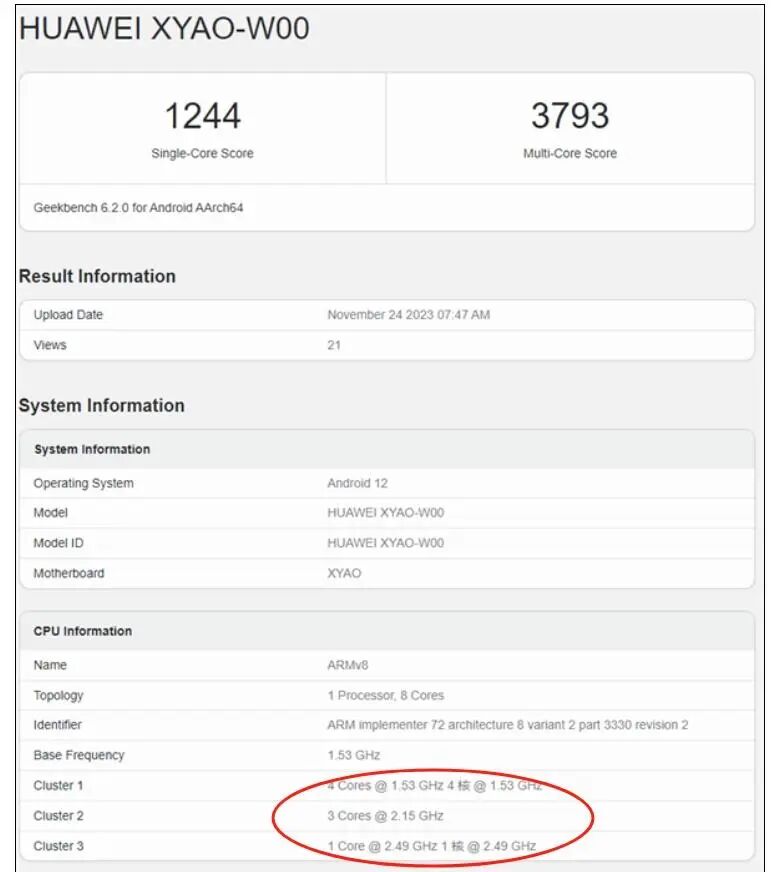Image resolution: width=775 pixels, height=872 pixels.
Task: Click the 4 Cores @ 1.53 GHz value
Action: tap(434, 786)
